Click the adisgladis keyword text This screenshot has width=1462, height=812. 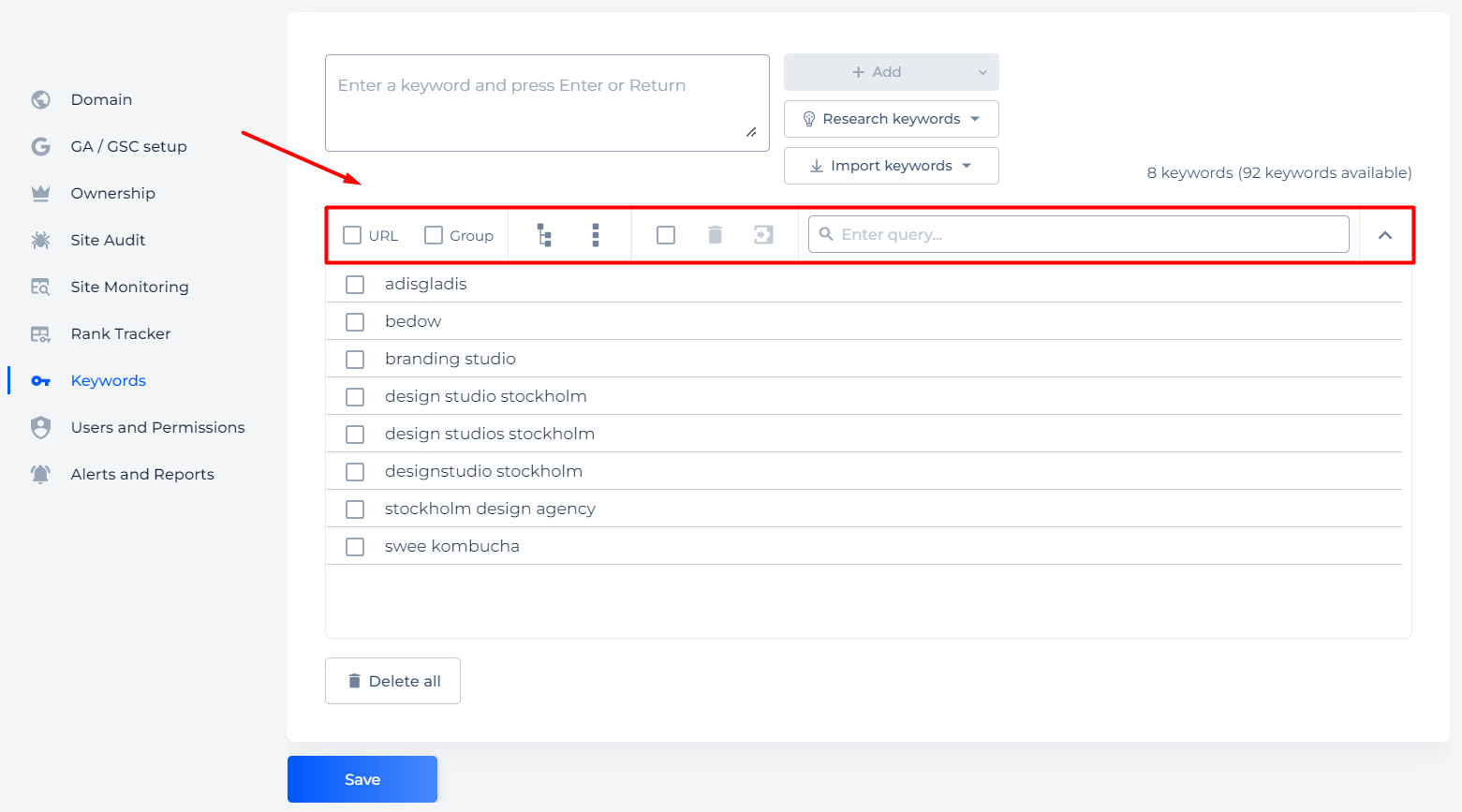(x=426, y=284)
